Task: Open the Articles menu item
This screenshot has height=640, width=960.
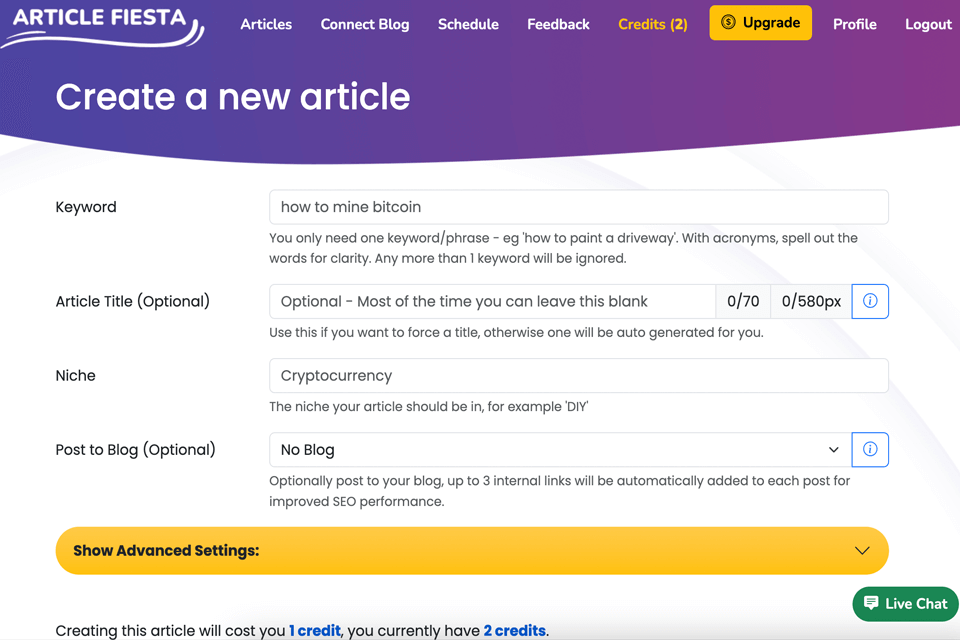Action: (x=266, y=24)
